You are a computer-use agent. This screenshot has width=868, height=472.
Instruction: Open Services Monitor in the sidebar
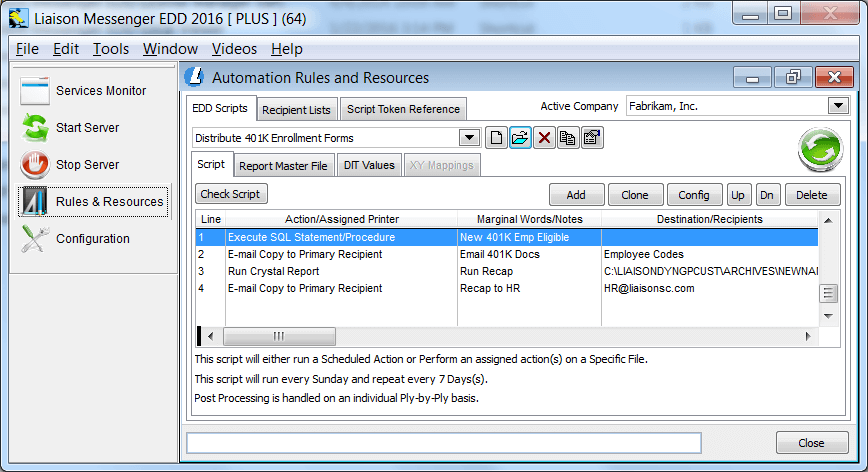(100, 91)
